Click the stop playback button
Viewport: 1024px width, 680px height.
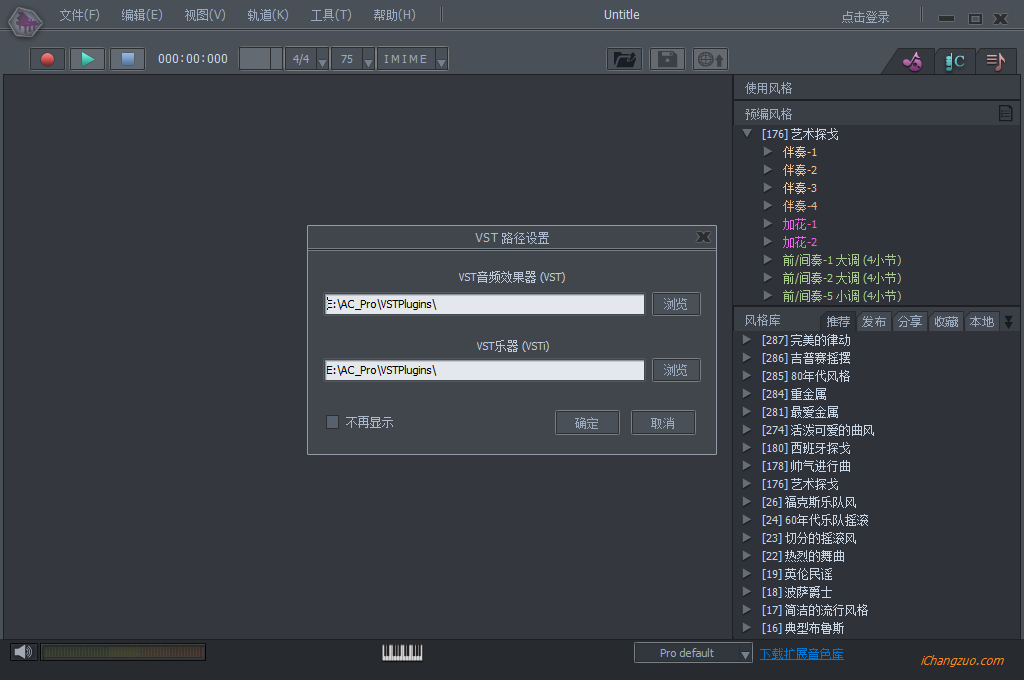click(129, 58)
